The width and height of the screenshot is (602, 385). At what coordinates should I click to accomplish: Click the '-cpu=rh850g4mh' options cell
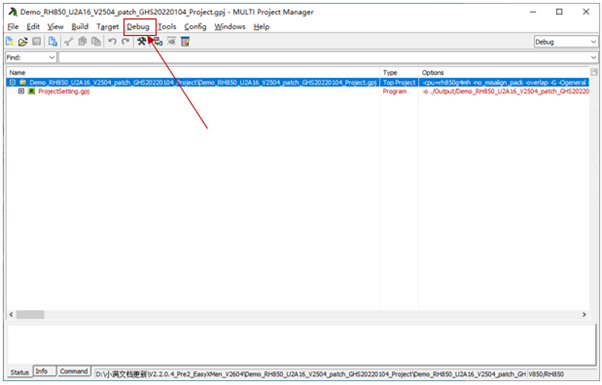tap(504, 83)
